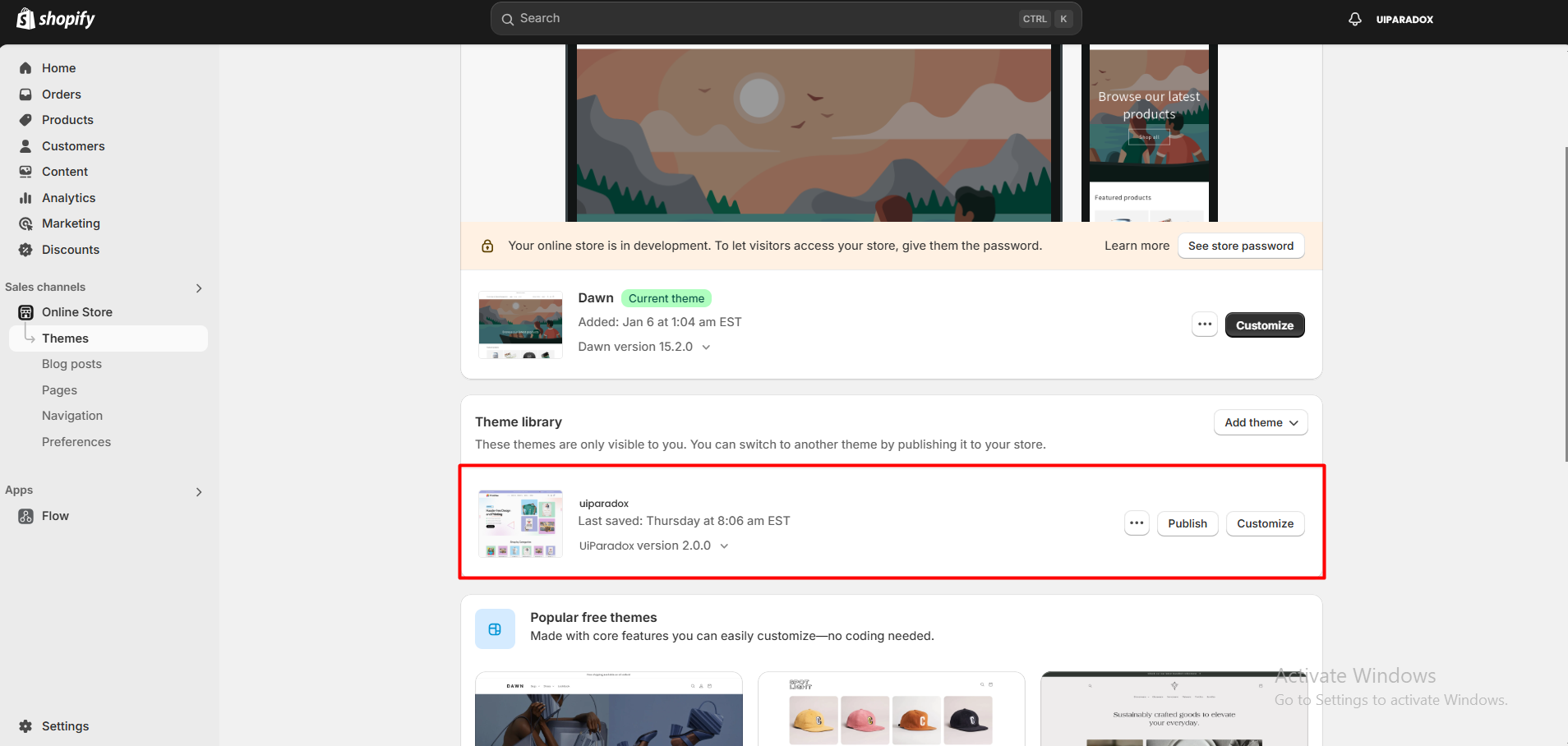This screenshot has height=746, width=1568.
Task: Open Navigation settings
Action: [72, 416]
